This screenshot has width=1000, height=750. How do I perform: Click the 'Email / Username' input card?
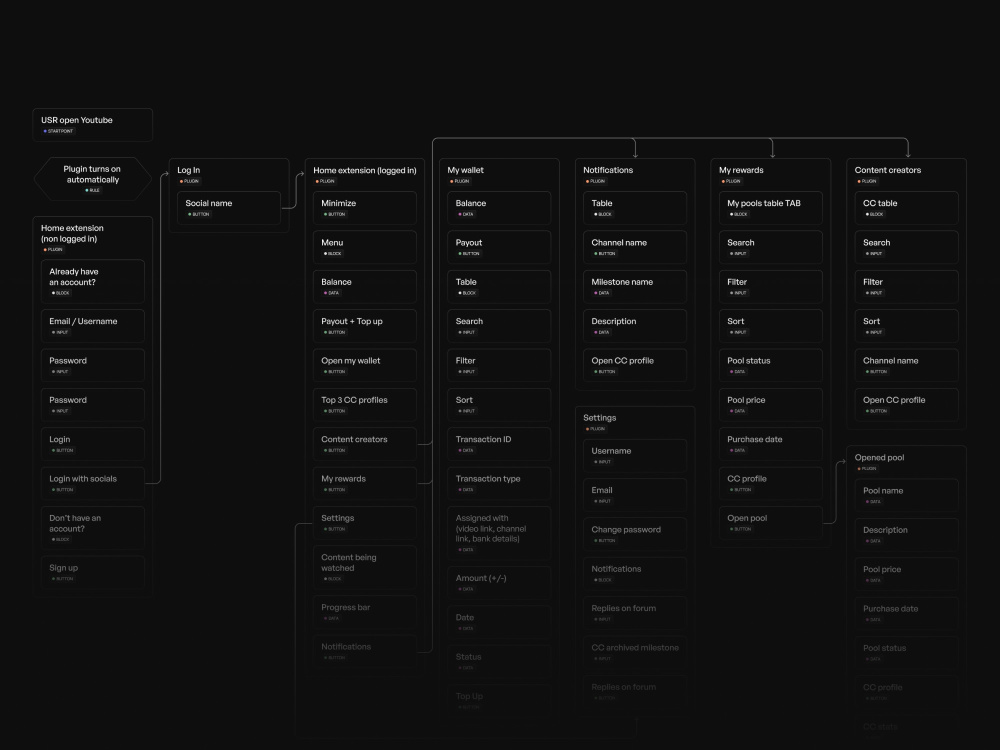[92, 326]
